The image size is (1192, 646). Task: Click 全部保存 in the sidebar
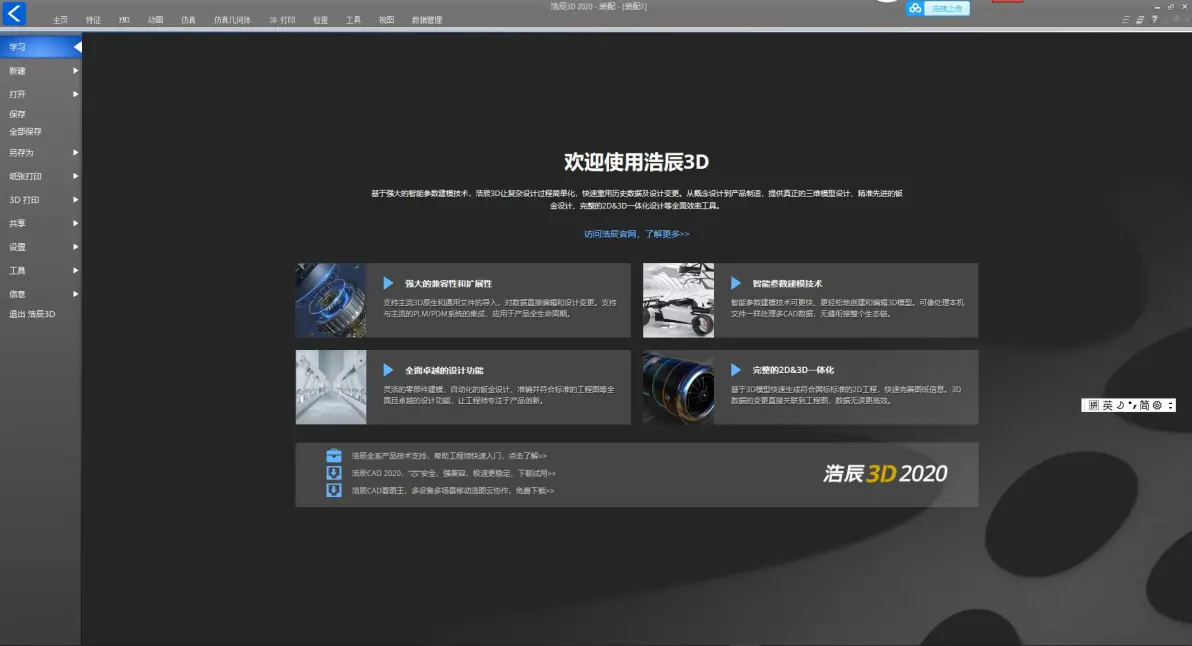(25, 131)
